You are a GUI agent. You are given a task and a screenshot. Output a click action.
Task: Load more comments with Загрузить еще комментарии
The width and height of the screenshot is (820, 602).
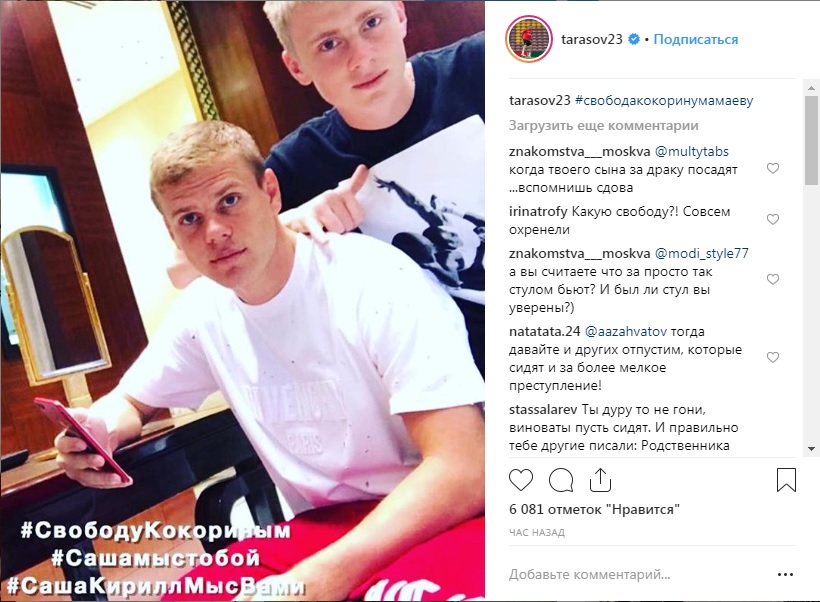tap(603, 126)
